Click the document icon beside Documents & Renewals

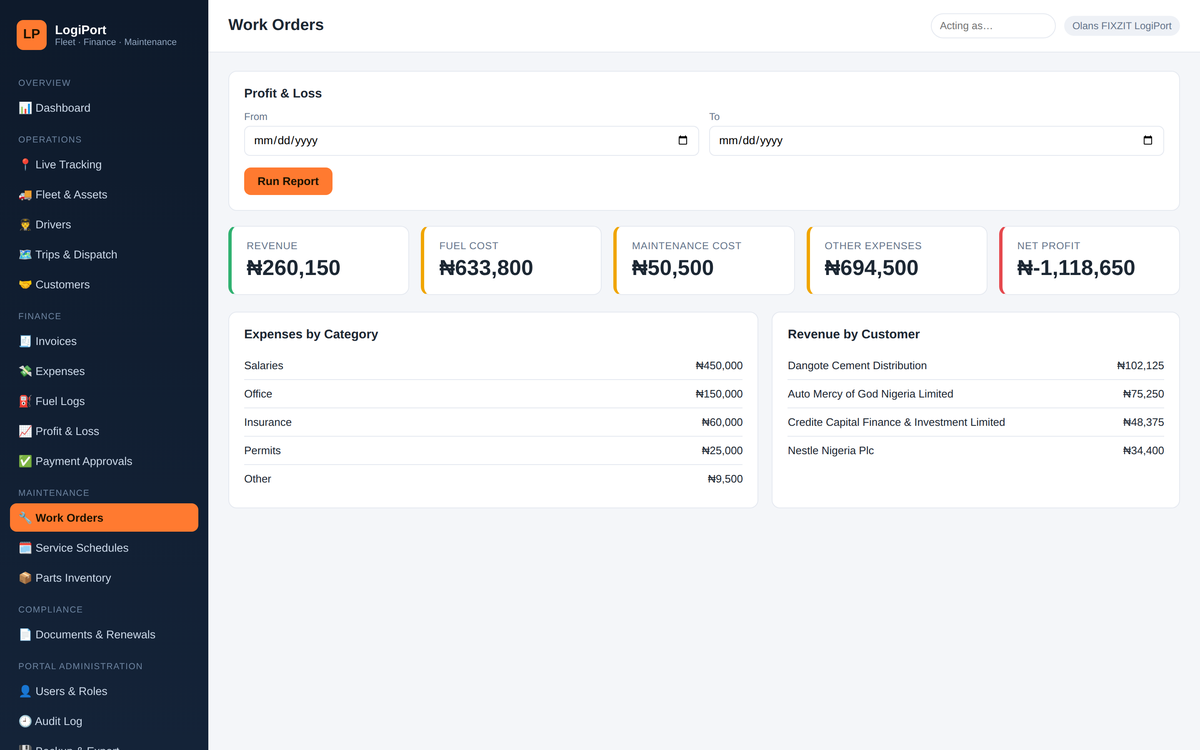tap(25, 635)
